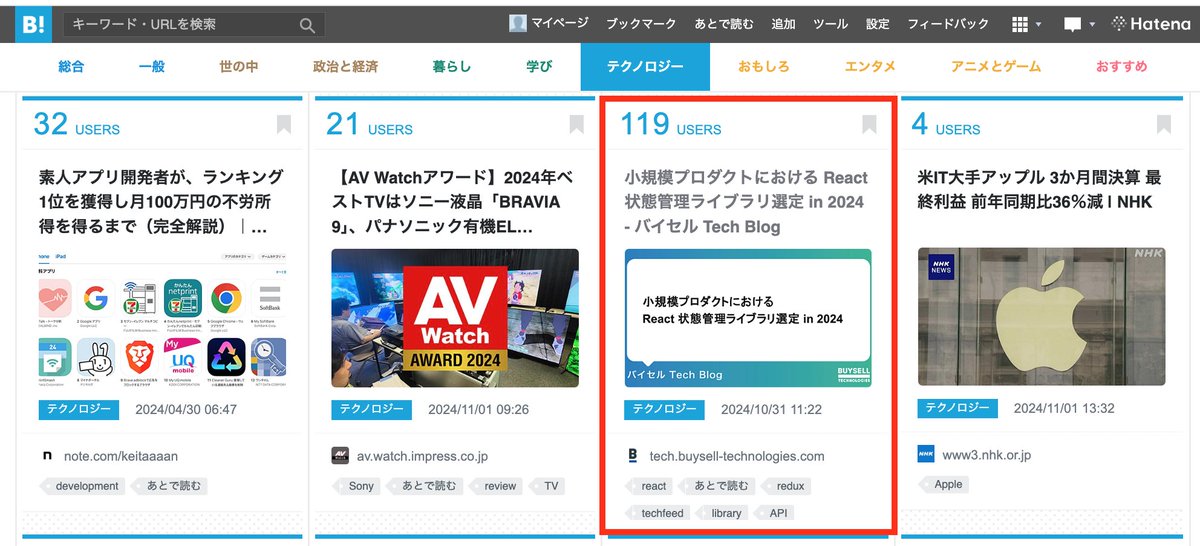This screenshot has width=1200, height=546.
Task: Click 追加 in the top bar
Action: click(784, 23)
